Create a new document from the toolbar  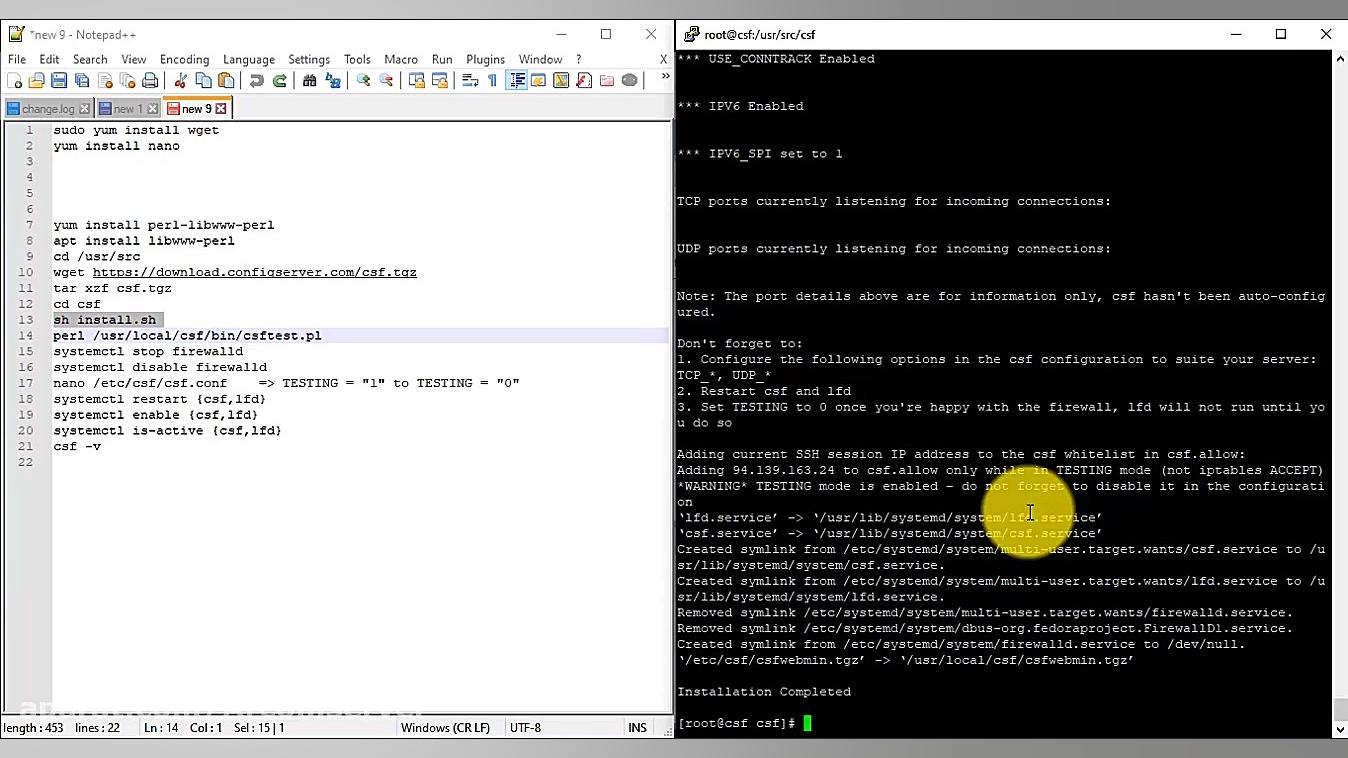14,81
